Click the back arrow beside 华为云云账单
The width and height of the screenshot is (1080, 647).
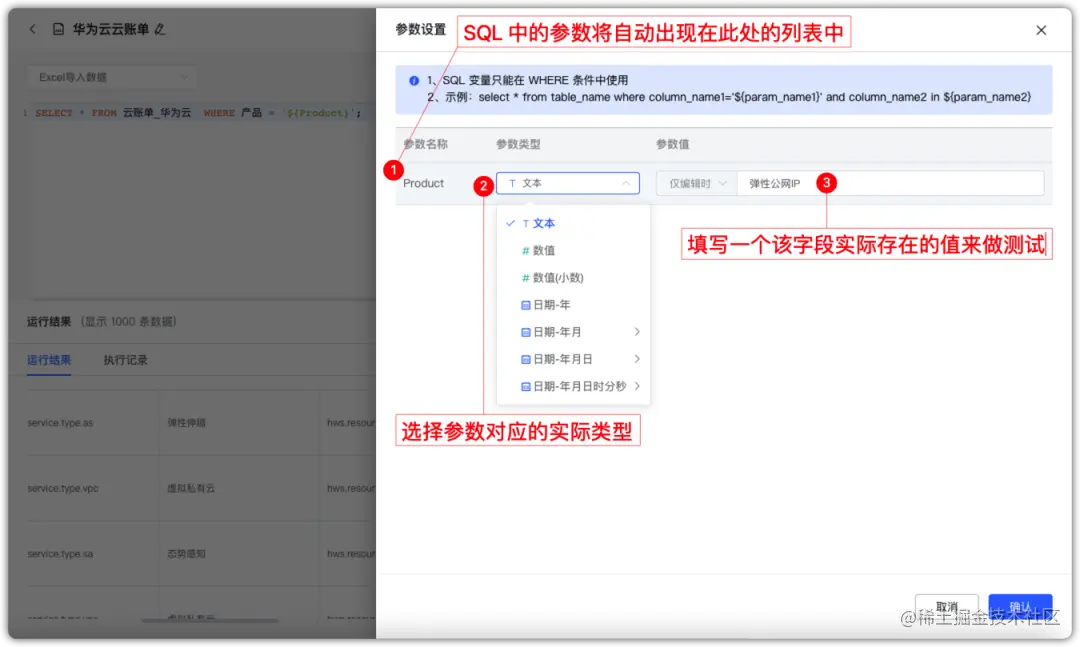(32, 29)
